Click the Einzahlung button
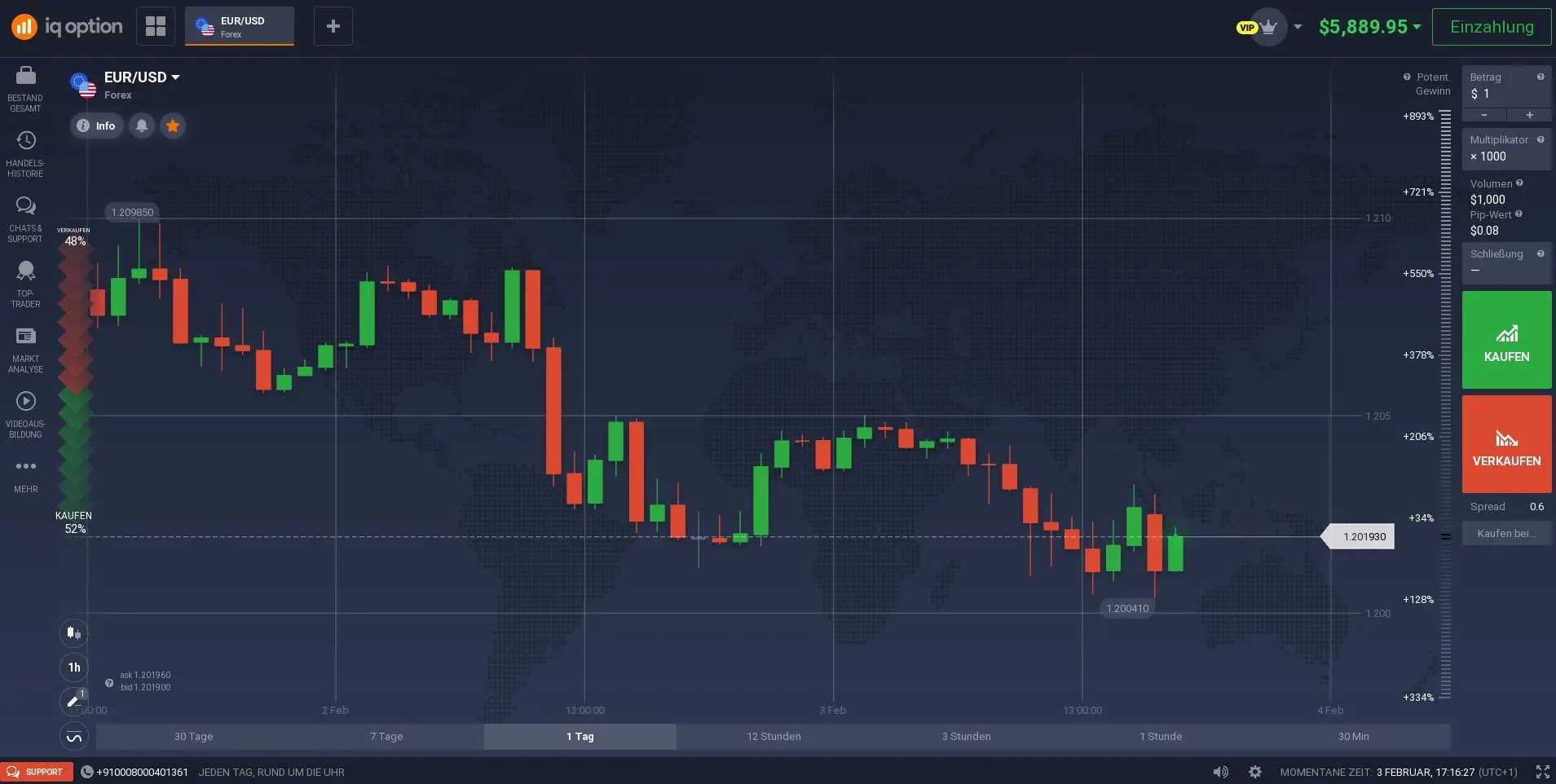The width and height of the screenshot is (1556, 784). point(1492,26)
